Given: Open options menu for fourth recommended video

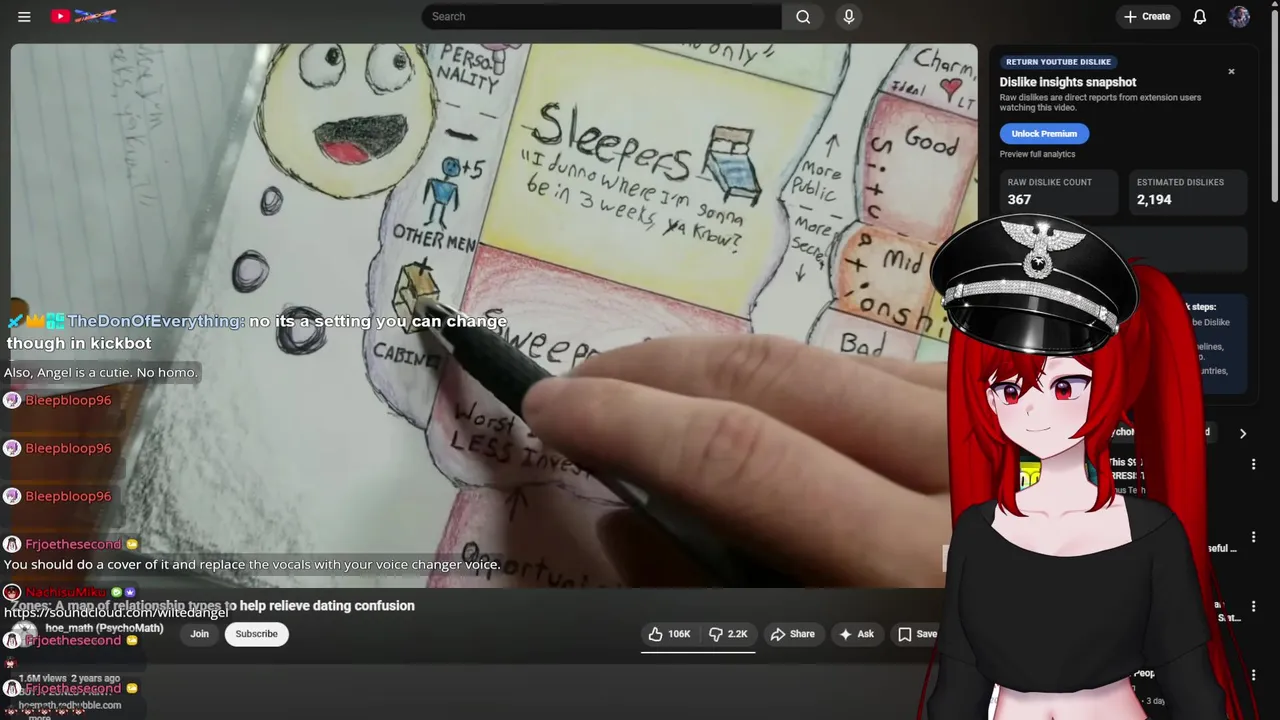Looking at the screenshot, I should point(1253,675).
